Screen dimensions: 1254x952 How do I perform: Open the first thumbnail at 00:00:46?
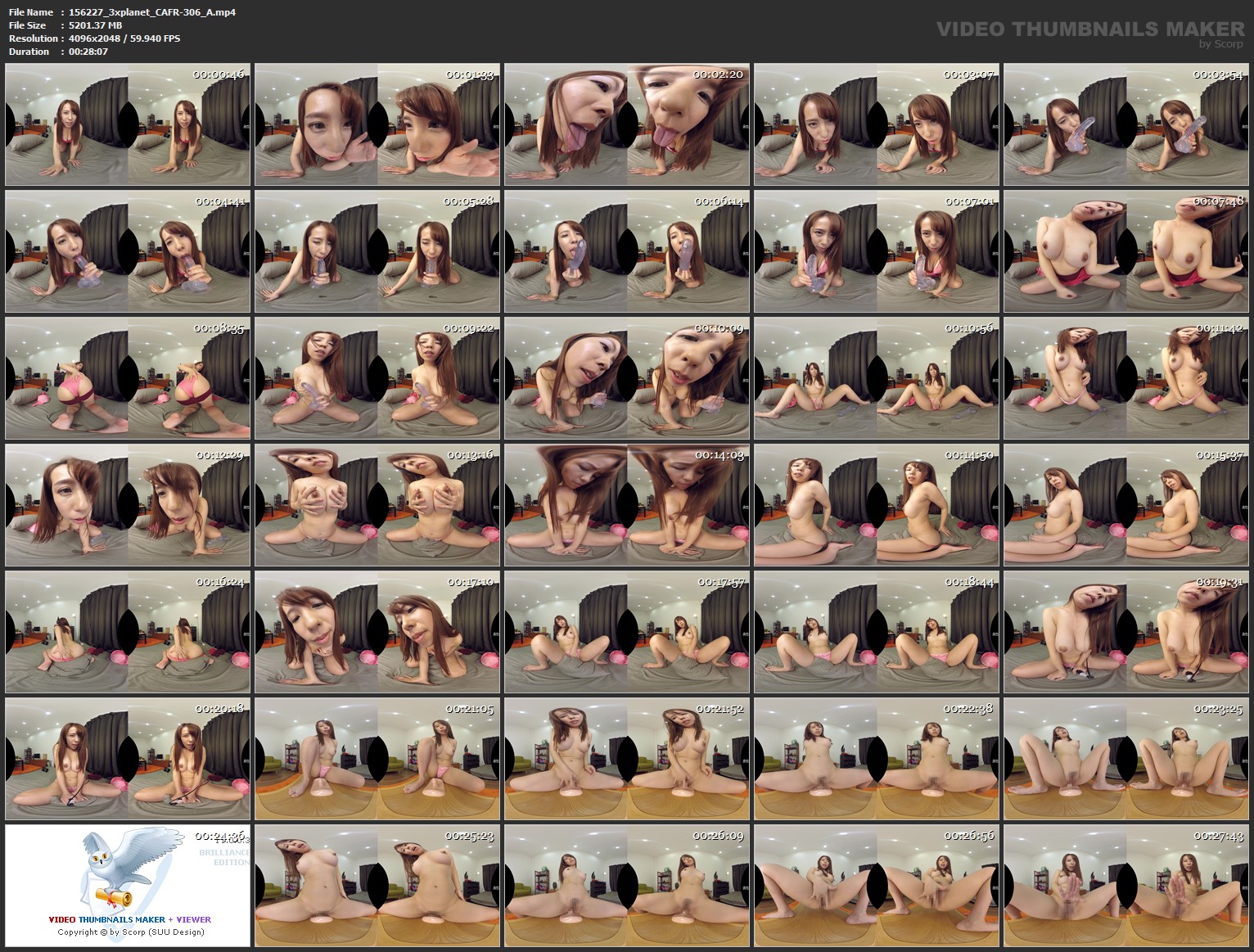[x=129, y=124]
